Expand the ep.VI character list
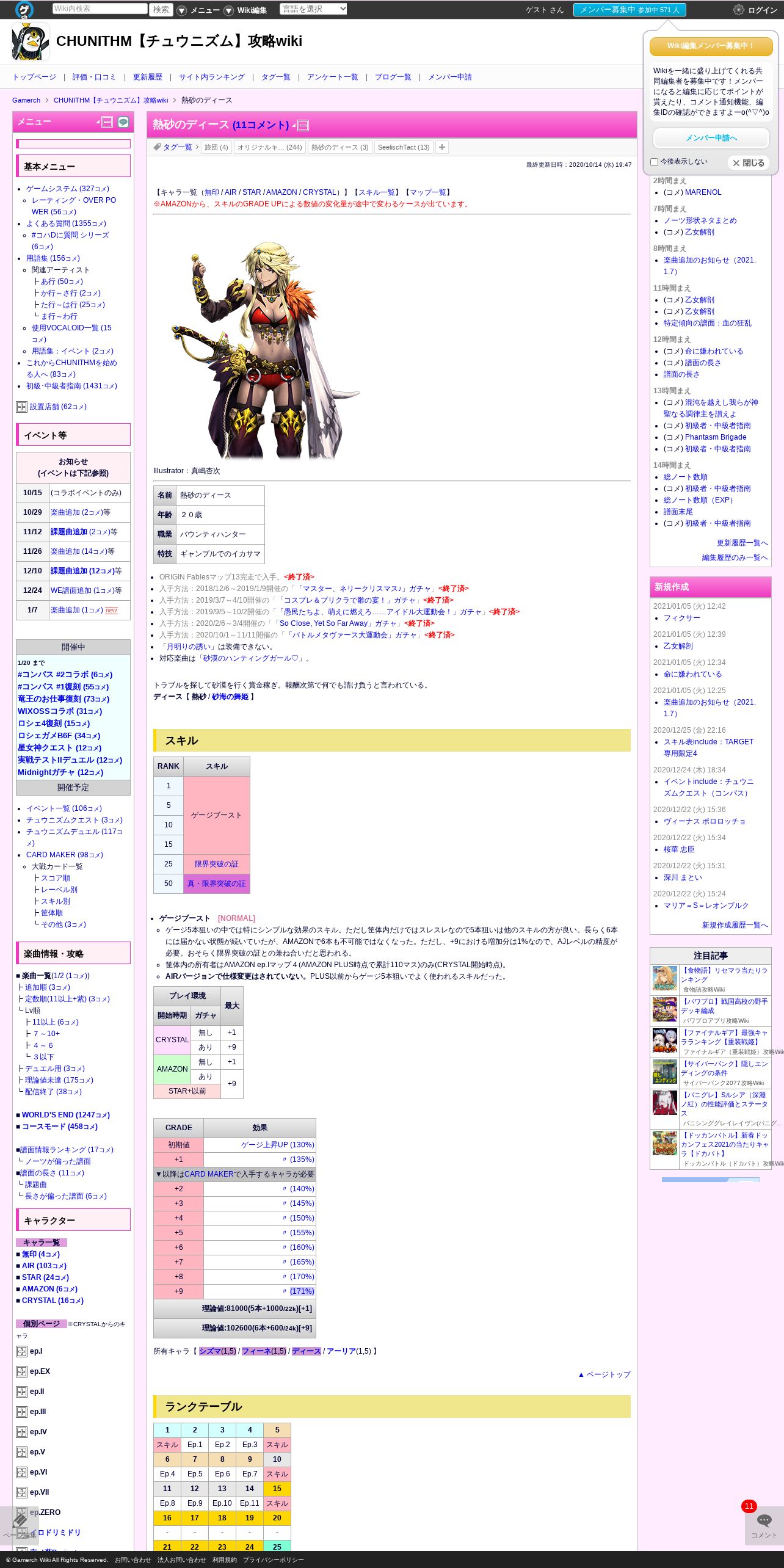 click(x=21, y=1473)
